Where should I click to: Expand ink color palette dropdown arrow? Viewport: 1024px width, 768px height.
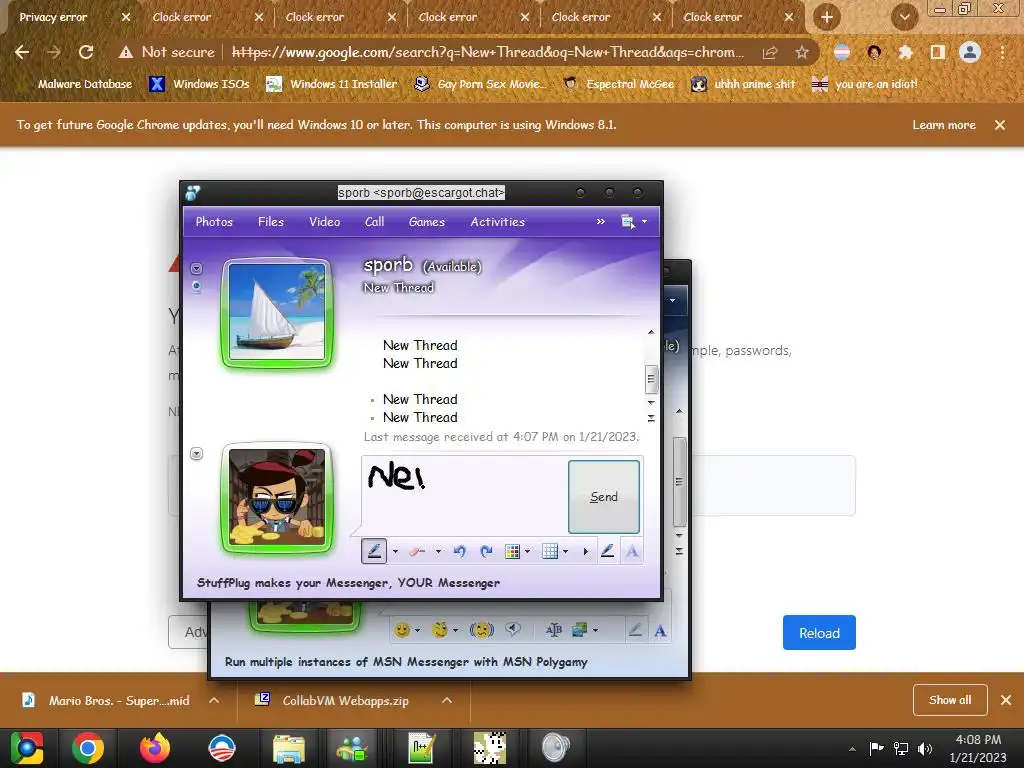click(528, 552)
